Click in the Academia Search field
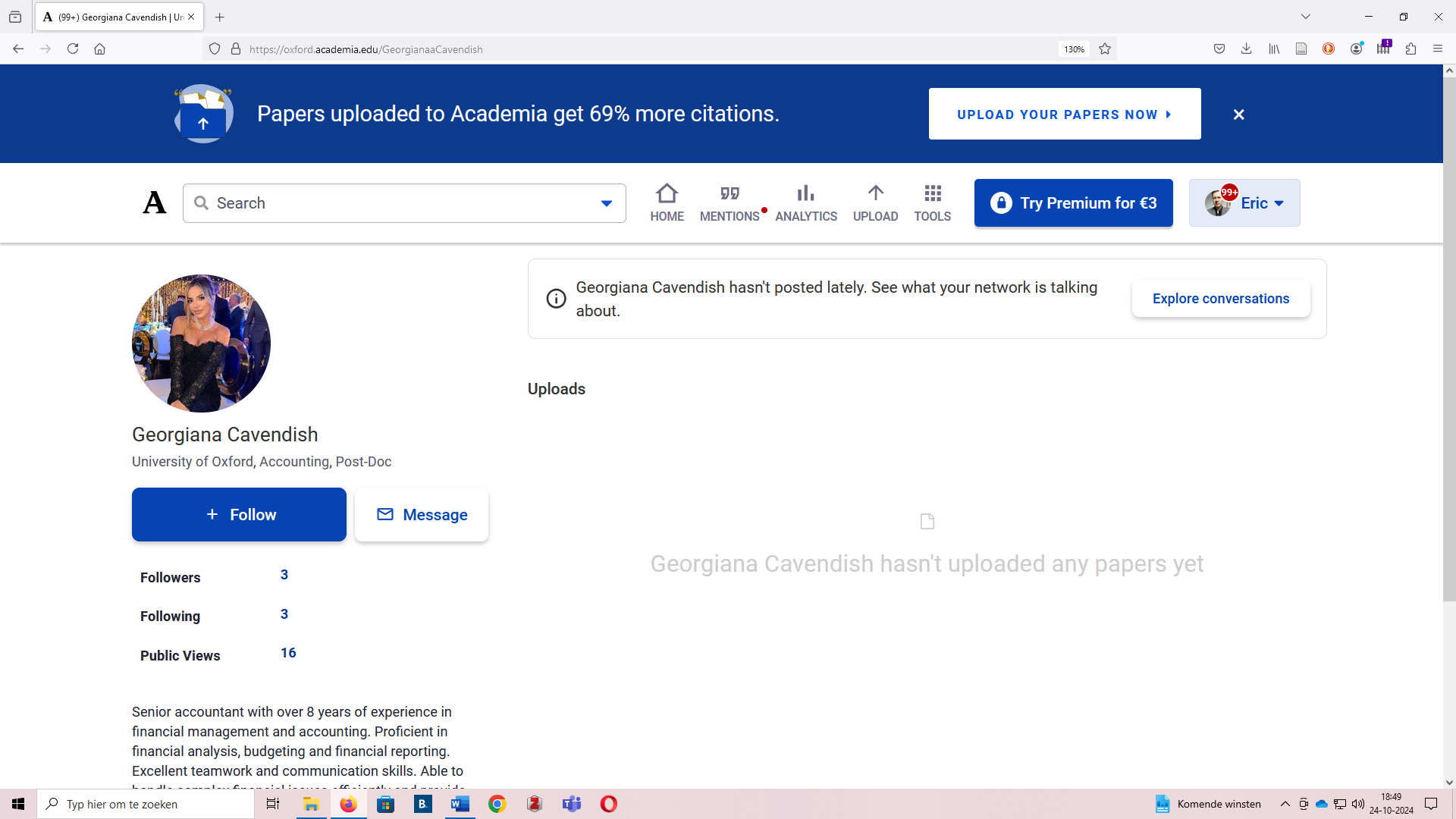 point(394,203)
